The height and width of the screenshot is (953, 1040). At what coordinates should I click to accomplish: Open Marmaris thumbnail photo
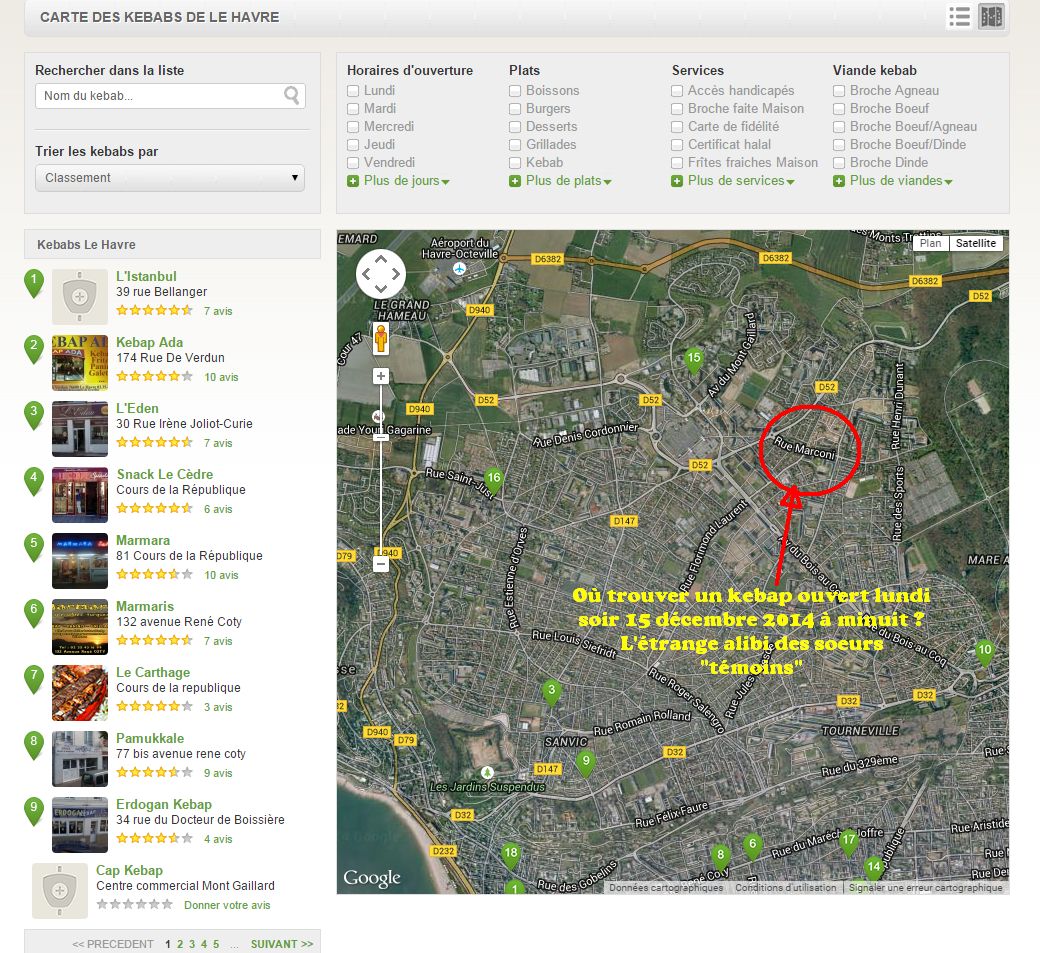tap(80, 627)
